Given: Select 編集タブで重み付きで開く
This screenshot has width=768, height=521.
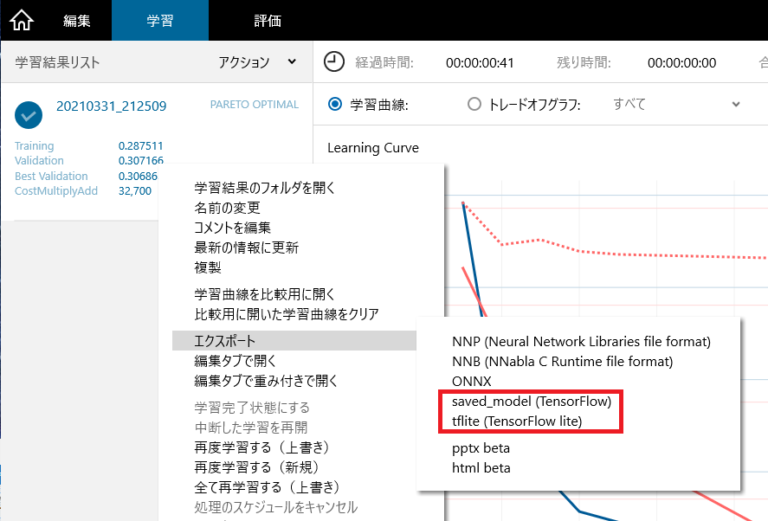Looking at the screenshot, I should tap(266, 381).
